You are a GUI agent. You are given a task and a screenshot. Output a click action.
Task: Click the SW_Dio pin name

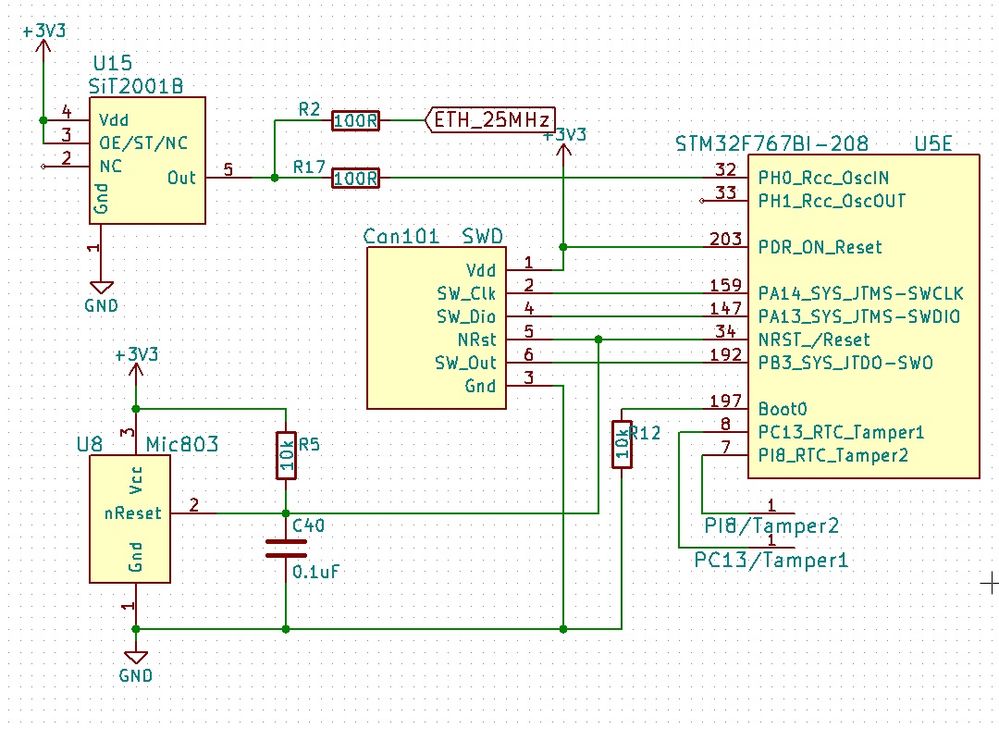pos(466,317)
